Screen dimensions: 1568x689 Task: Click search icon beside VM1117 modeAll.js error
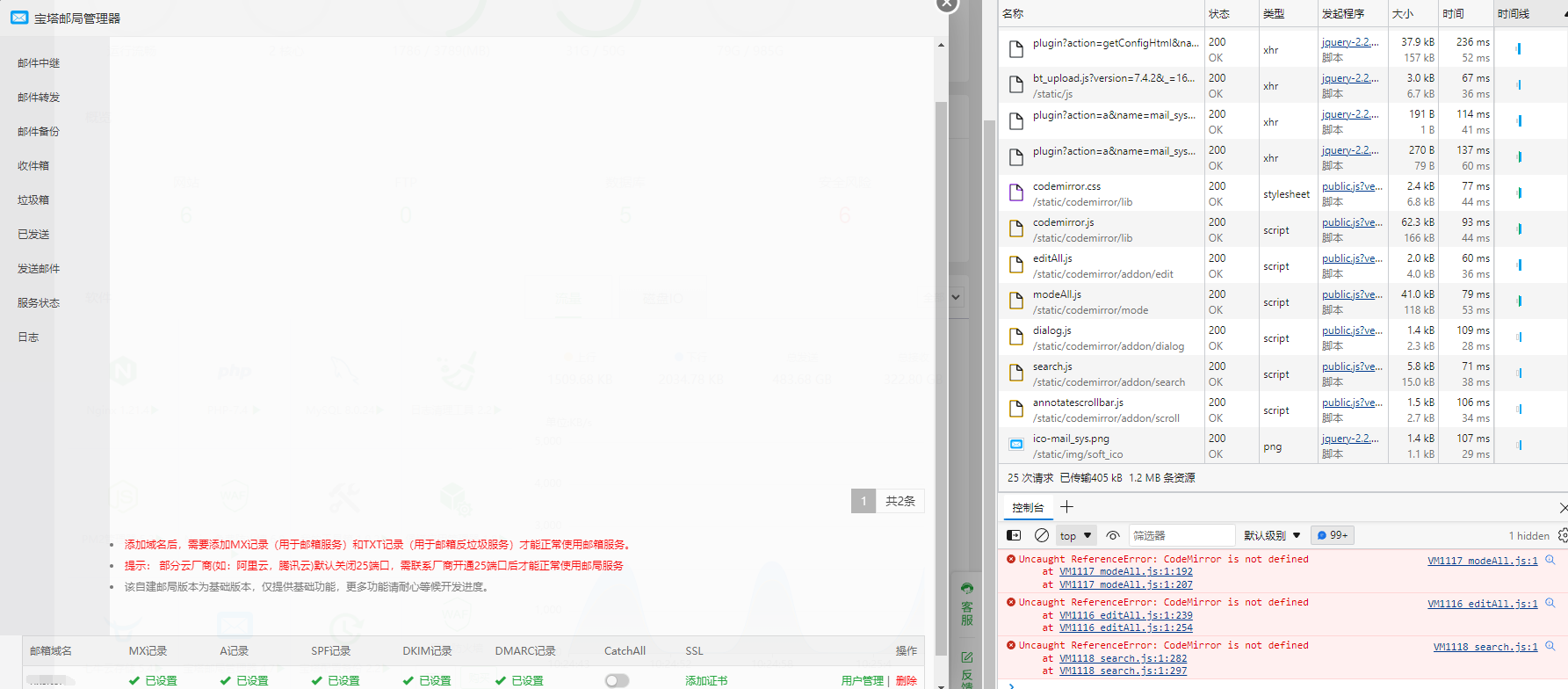point(1550,560)
